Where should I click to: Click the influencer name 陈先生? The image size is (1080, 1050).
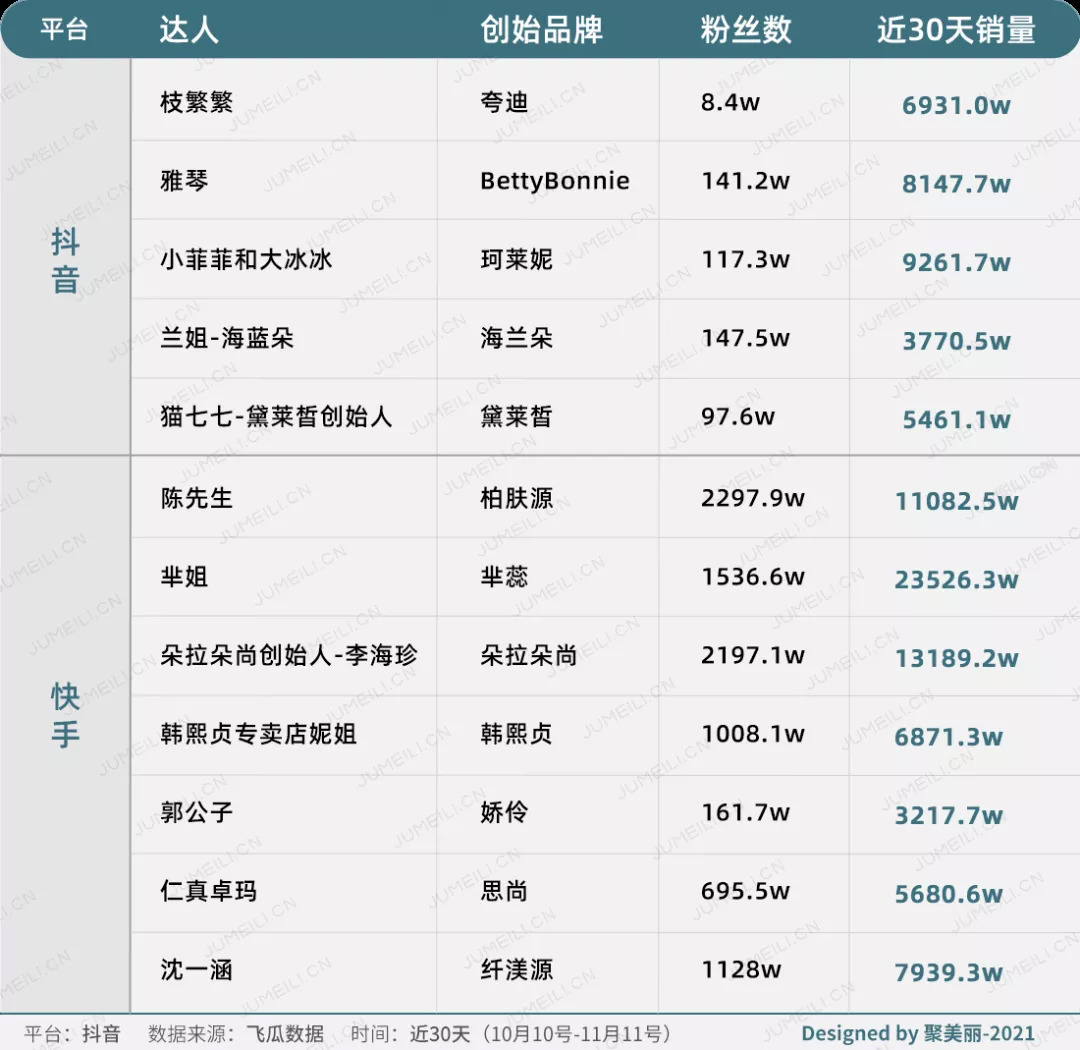point(196,497)
